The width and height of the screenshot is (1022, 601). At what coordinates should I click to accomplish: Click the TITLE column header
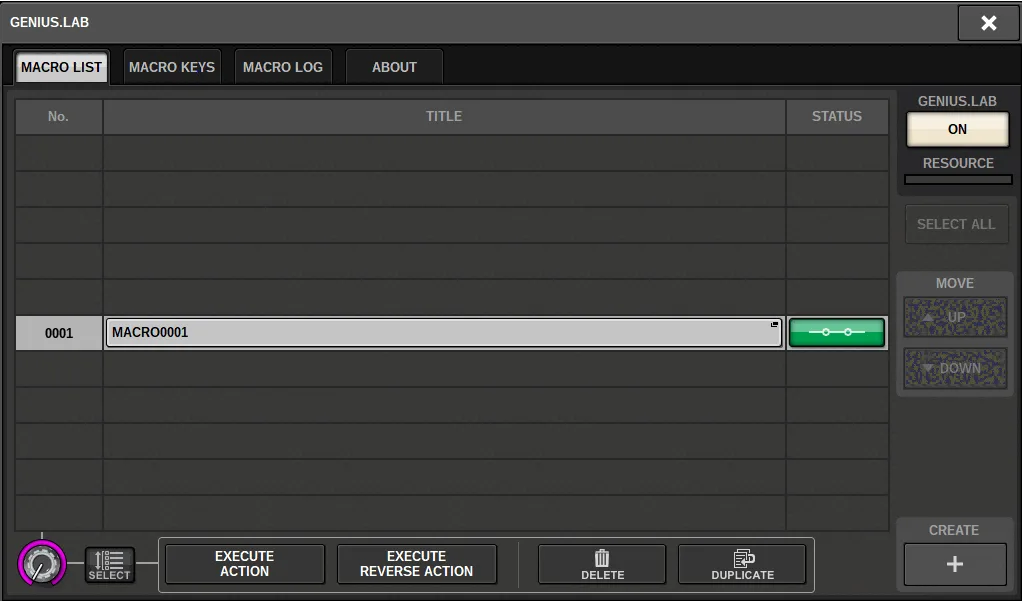444,117
